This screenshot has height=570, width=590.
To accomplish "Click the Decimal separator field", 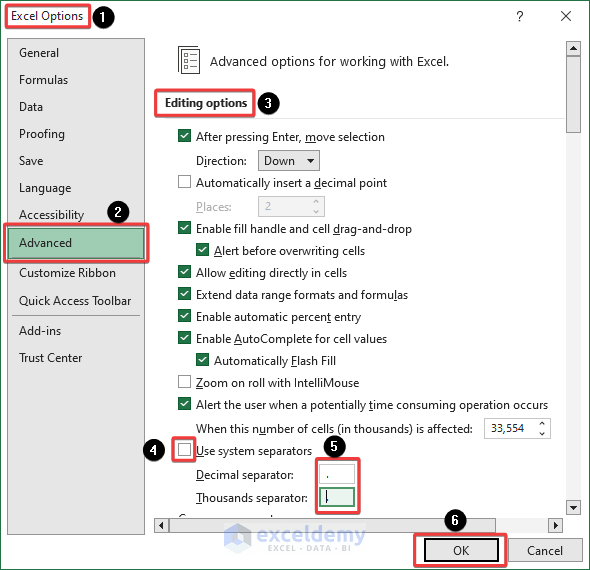I will 337,474.
